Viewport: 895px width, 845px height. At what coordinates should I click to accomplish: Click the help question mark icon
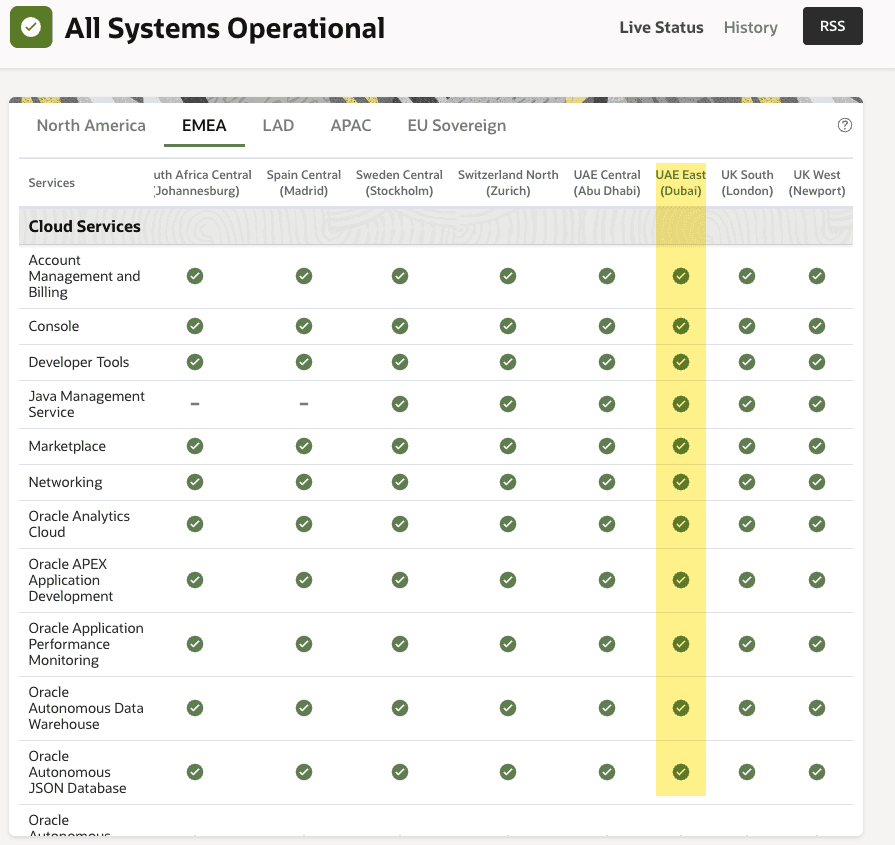pyautogui.click(x=845, y=125)
